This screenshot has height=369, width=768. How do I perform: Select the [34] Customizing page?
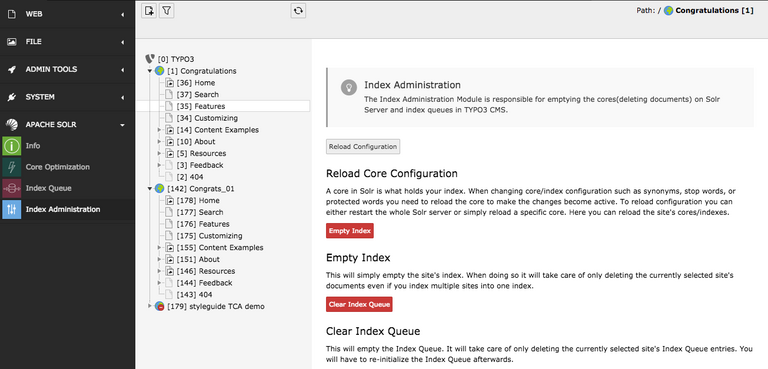click(207, 118)
